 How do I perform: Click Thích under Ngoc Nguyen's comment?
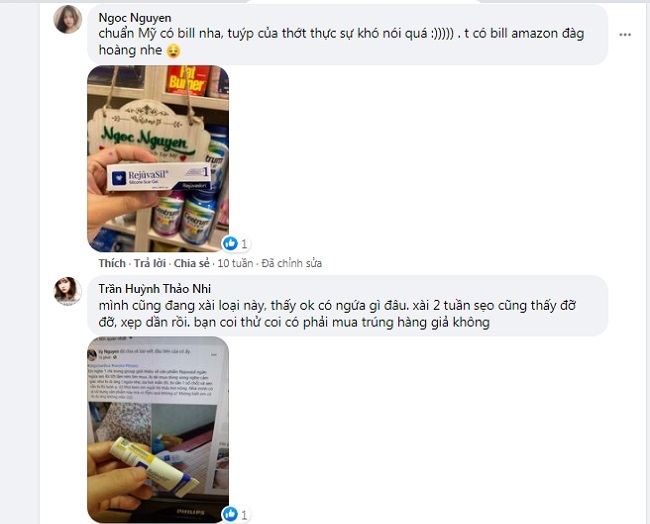pyautogui.click(x=112, y=263)
